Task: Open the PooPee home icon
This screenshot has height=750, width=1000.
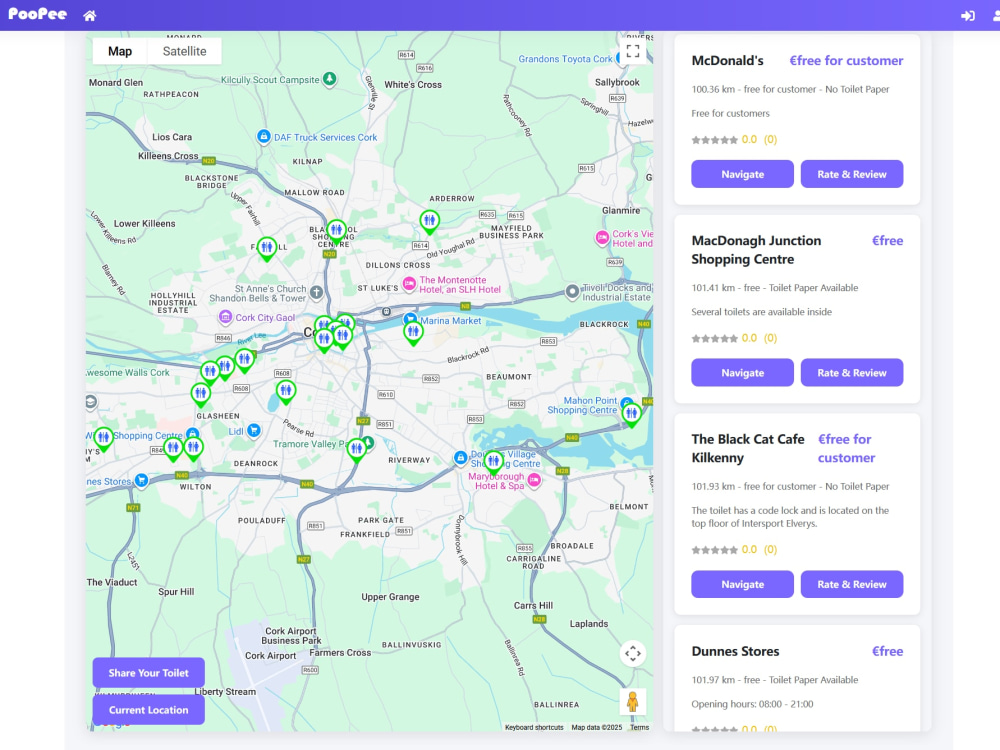Action: [x=90, y=15]
